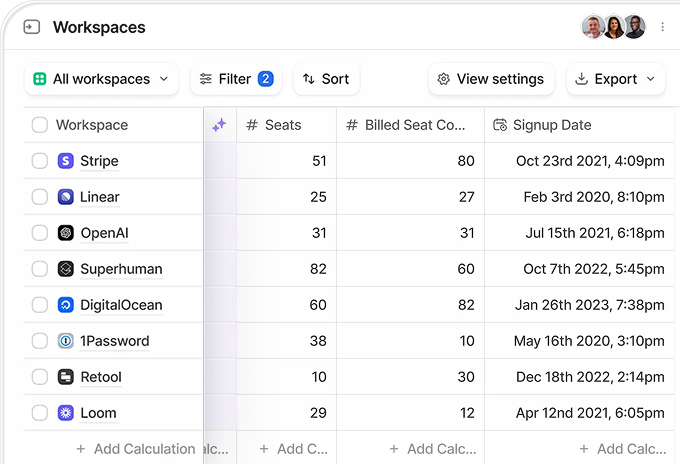Image resolution: width=680 pixels, height=464 pixels.
Task: Click the Sort button
Action: tap(326, 79)
